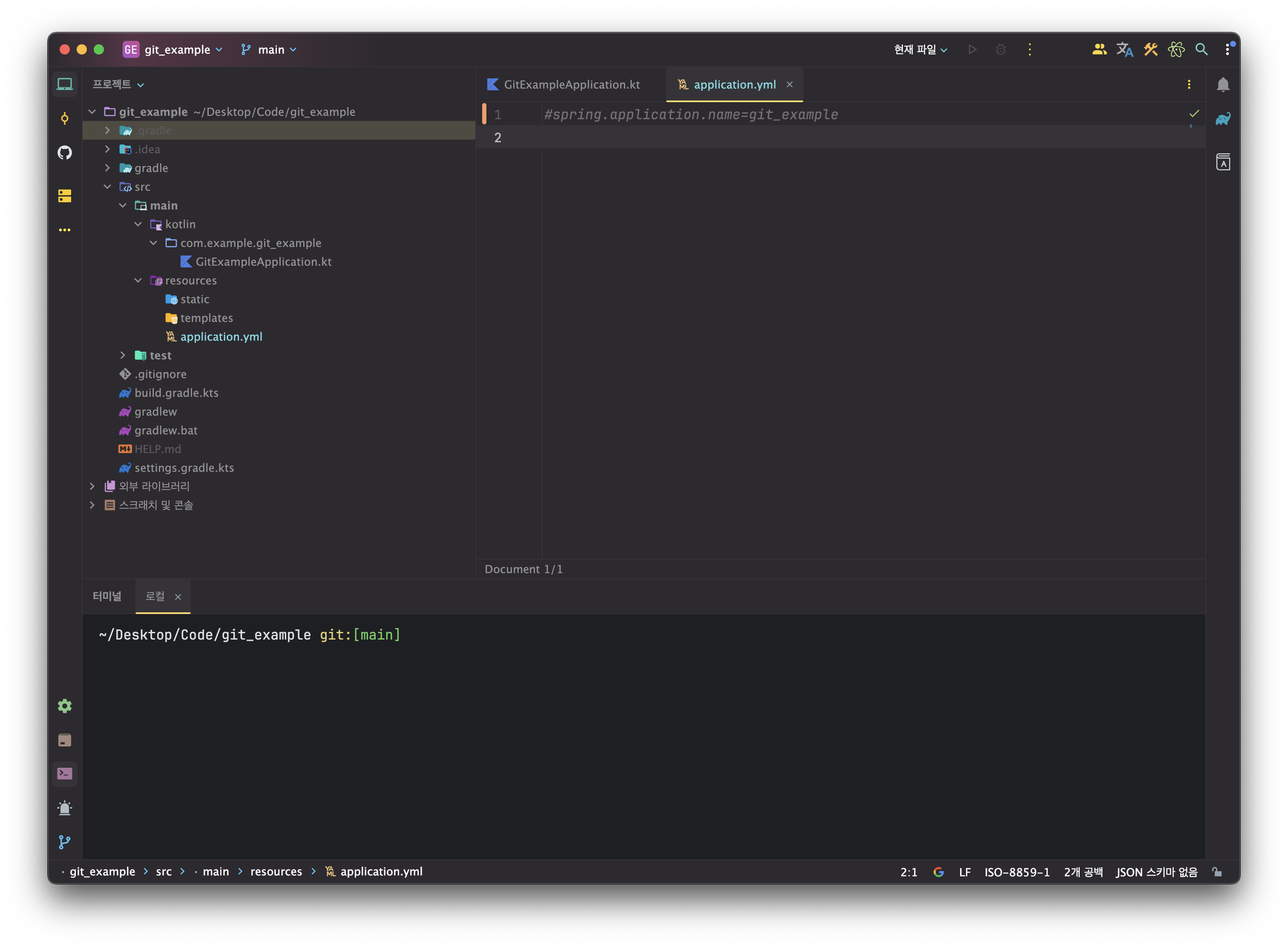This screenshot has width=1288, height=947.
Task: Collapse the resources folder
Action: [138, 280]
